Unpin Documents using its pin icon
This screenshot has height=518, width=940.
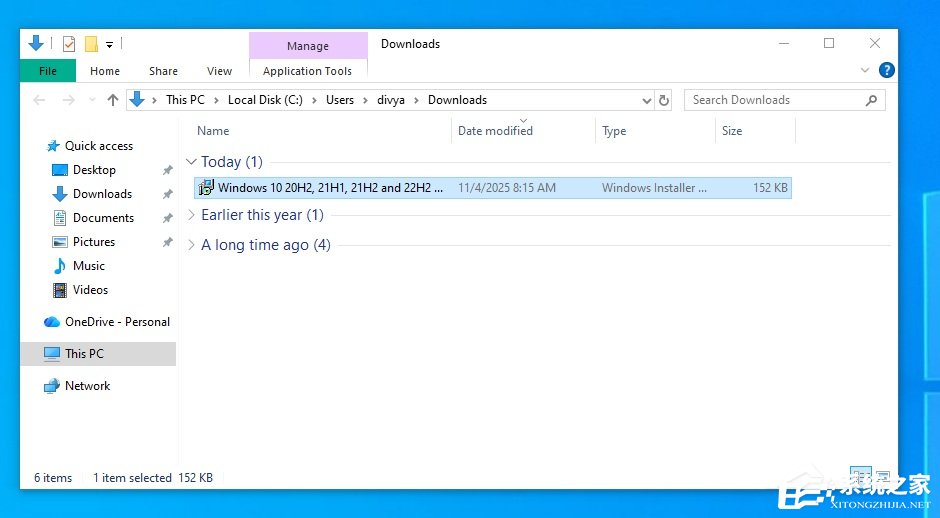click(x=167, y=218)
